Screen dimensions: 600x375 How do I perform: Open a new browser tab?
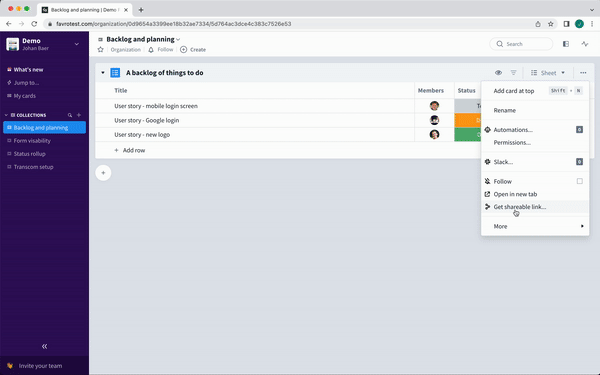tap(141, 10)
